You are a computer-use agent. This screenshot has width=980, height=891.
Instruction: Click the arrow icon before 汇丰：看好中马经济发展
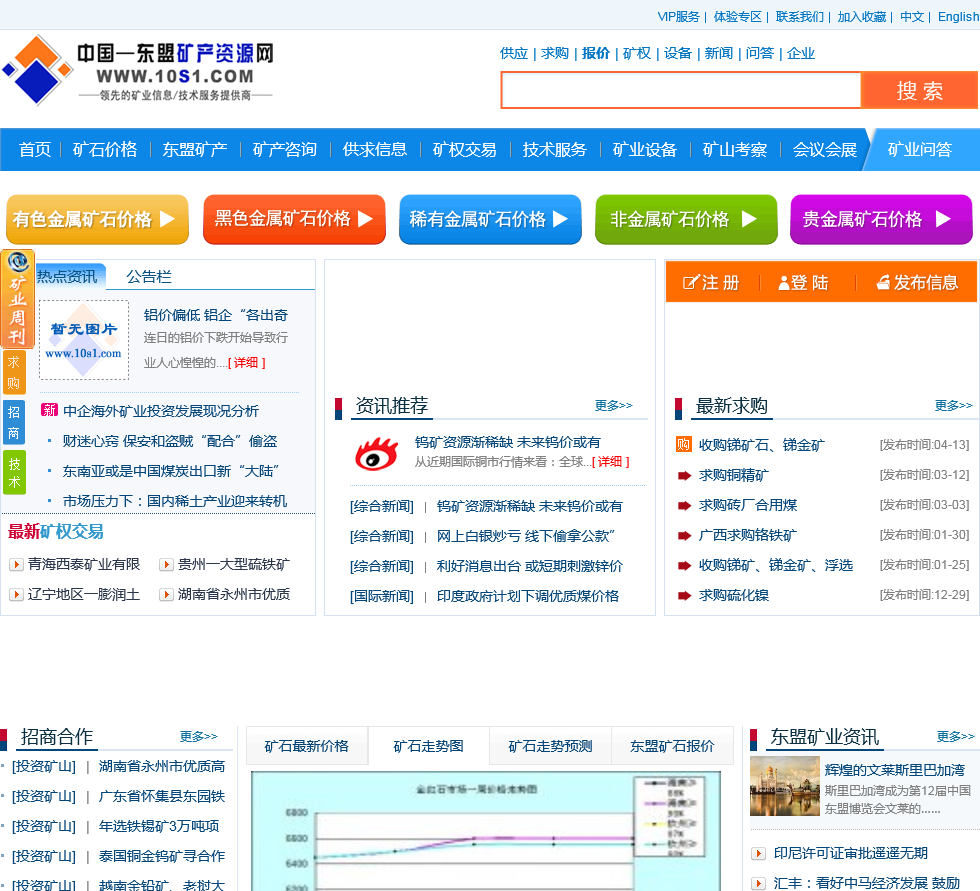pos(758,884)
